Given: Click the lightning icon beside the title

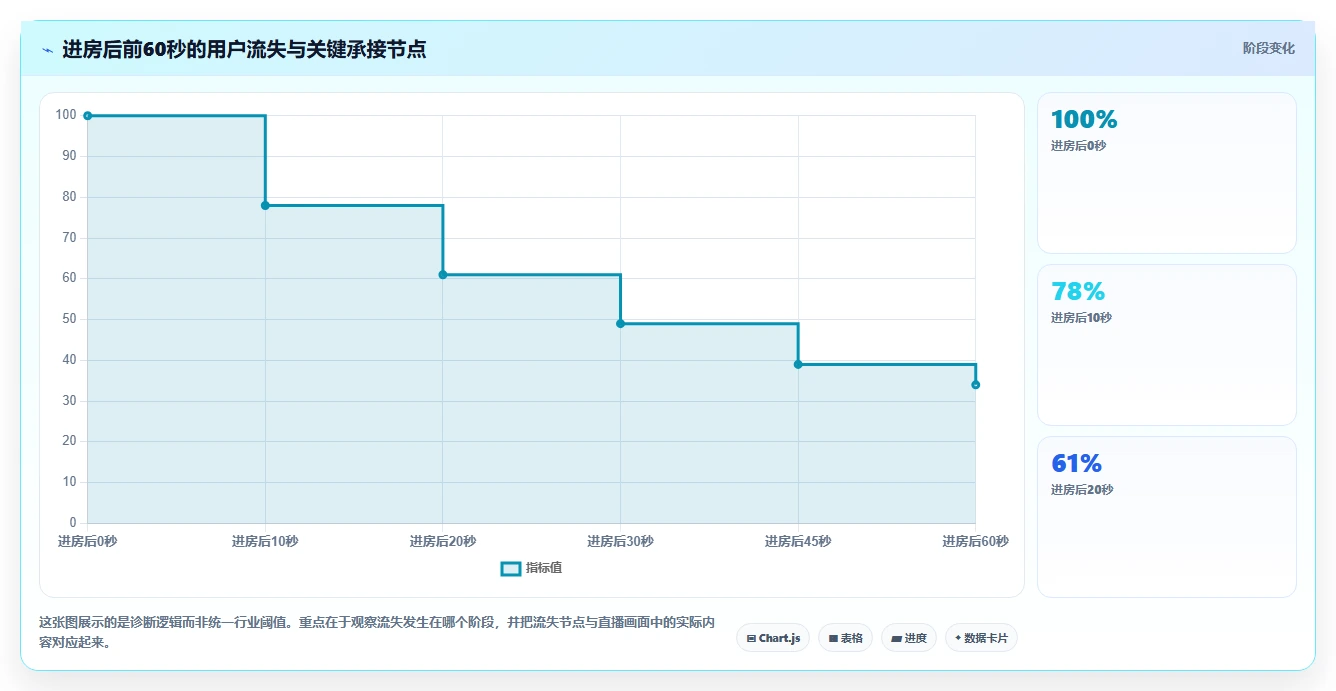Looking at the screenshot, I should [x=47, y=50].
